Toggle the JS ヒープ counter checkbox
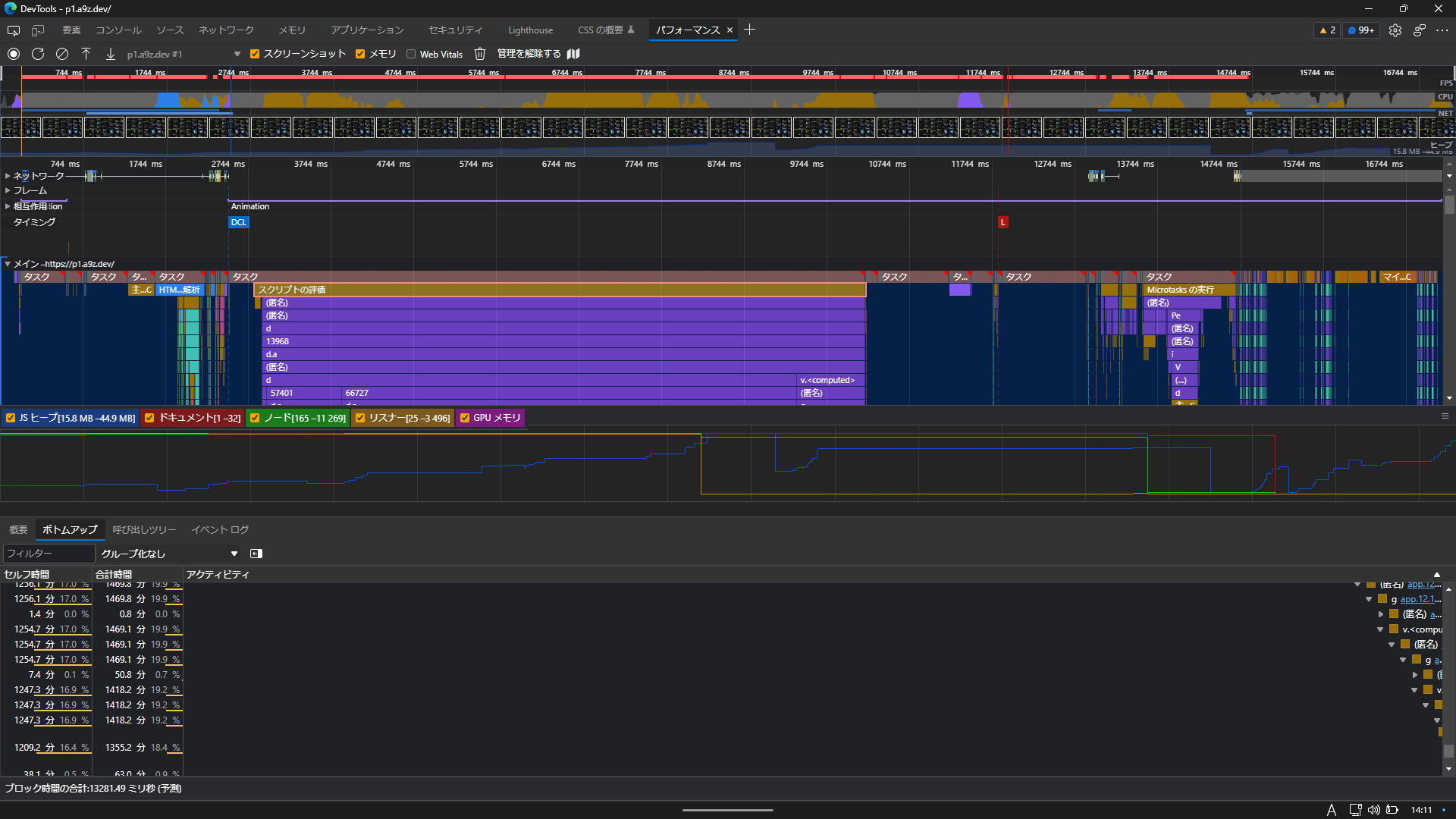 pos(11,418)
